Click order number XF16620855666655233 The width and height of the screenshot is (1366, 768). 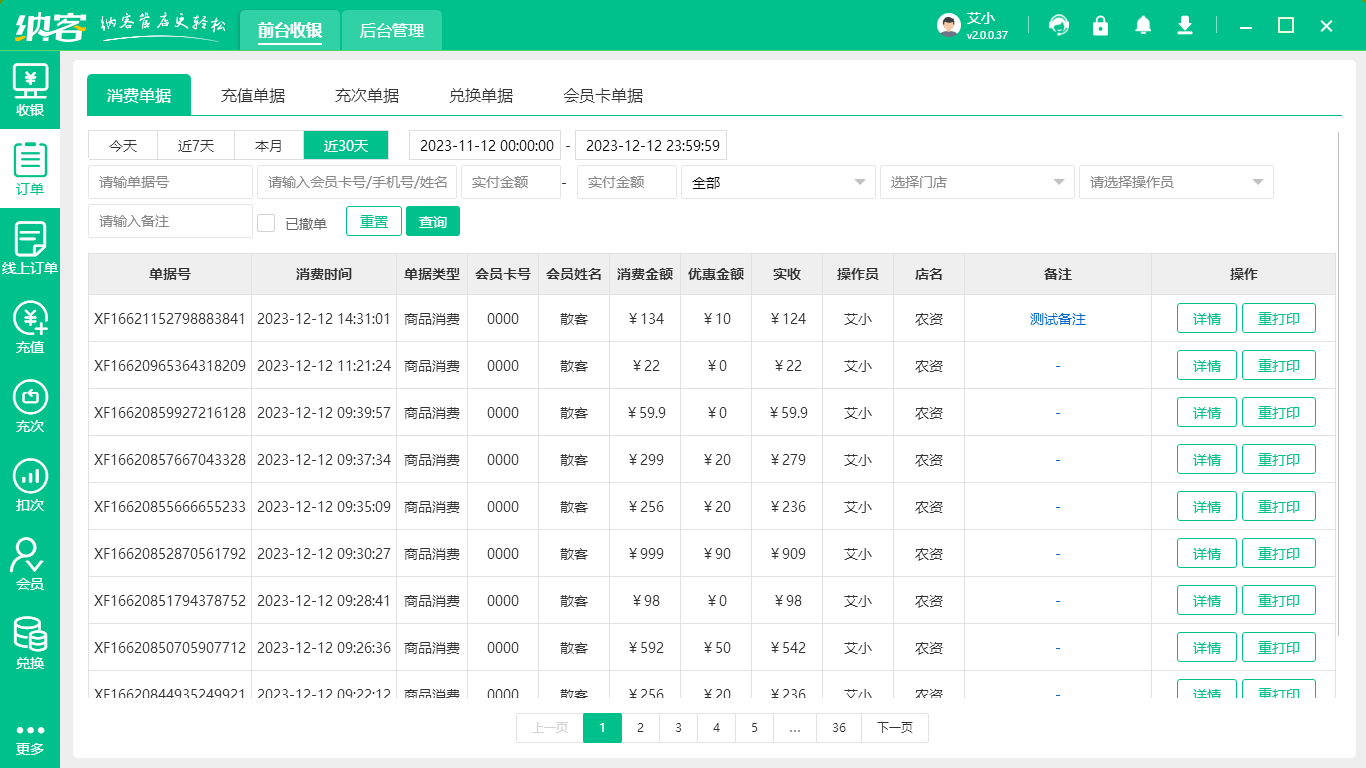click(x=170, y=507)
